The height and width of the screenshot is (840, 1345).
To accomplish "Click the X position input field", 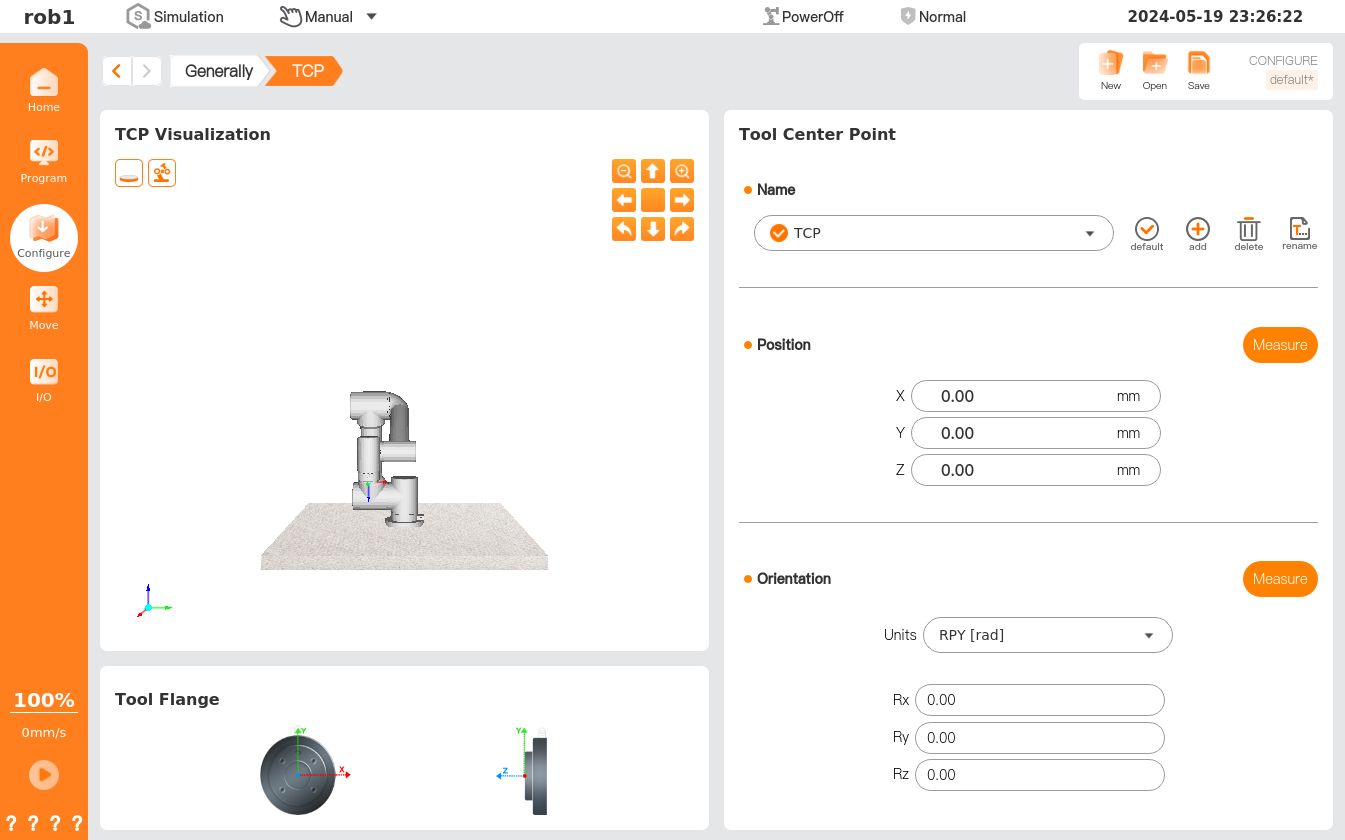I will (1035, 396).
